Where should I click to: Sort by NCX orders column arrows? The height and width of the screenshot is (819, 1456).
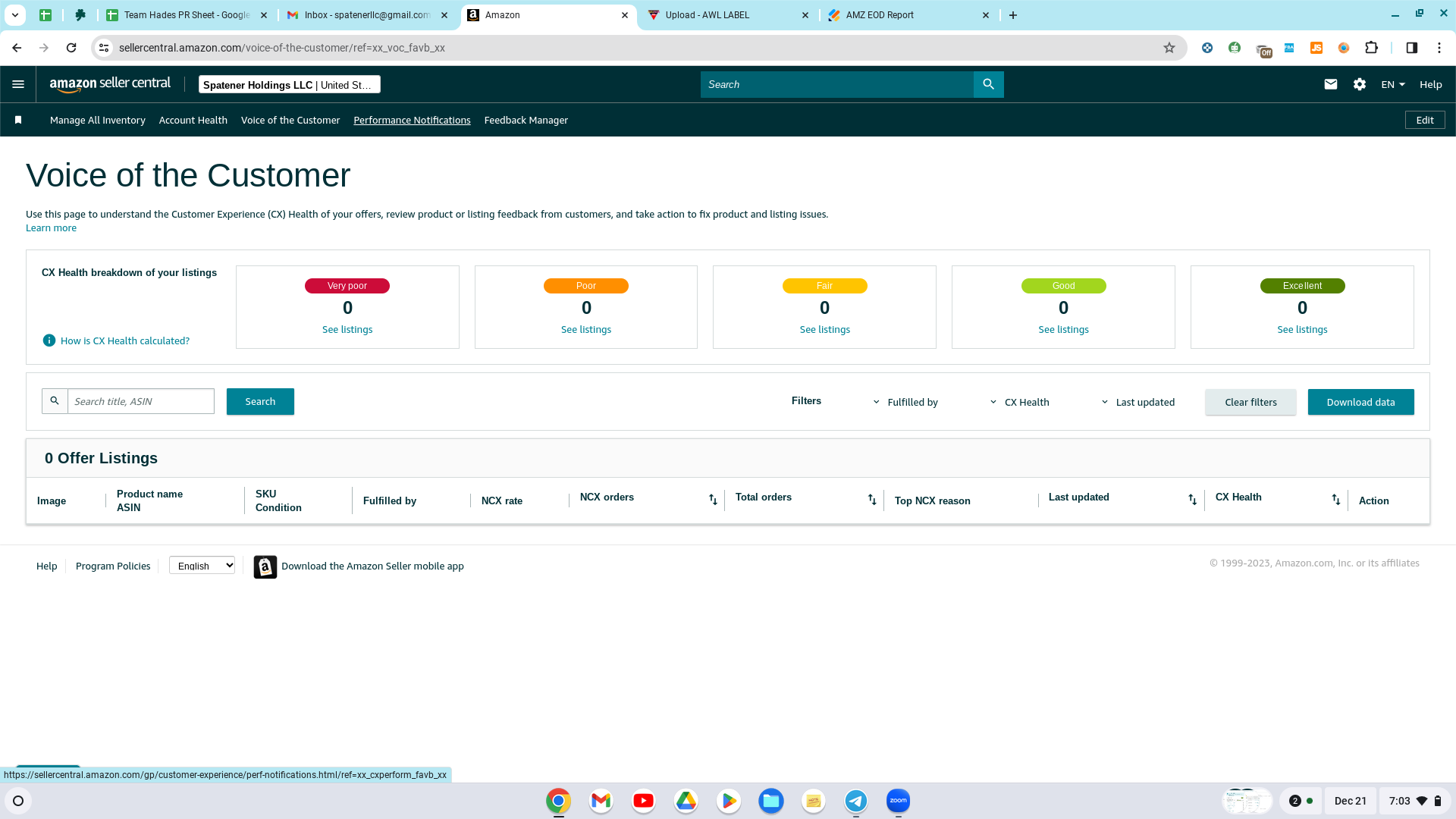point(713,499)
